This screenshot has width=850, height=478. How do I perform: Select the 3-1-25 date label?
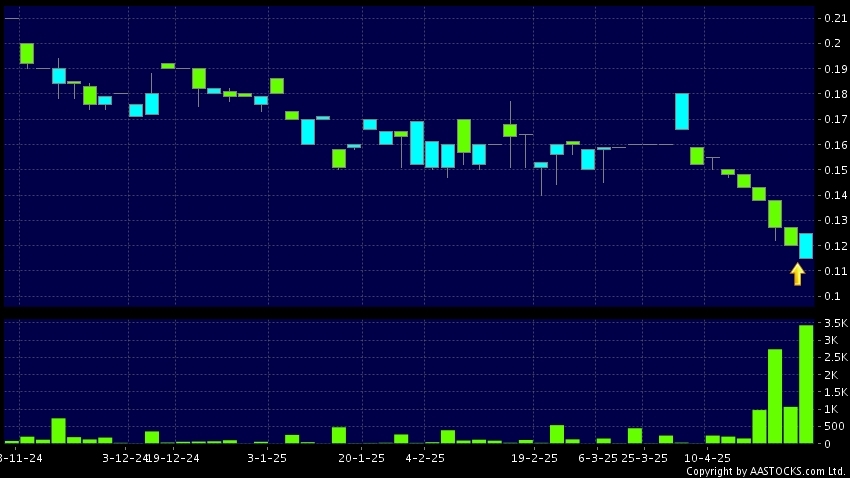point(267,458)
